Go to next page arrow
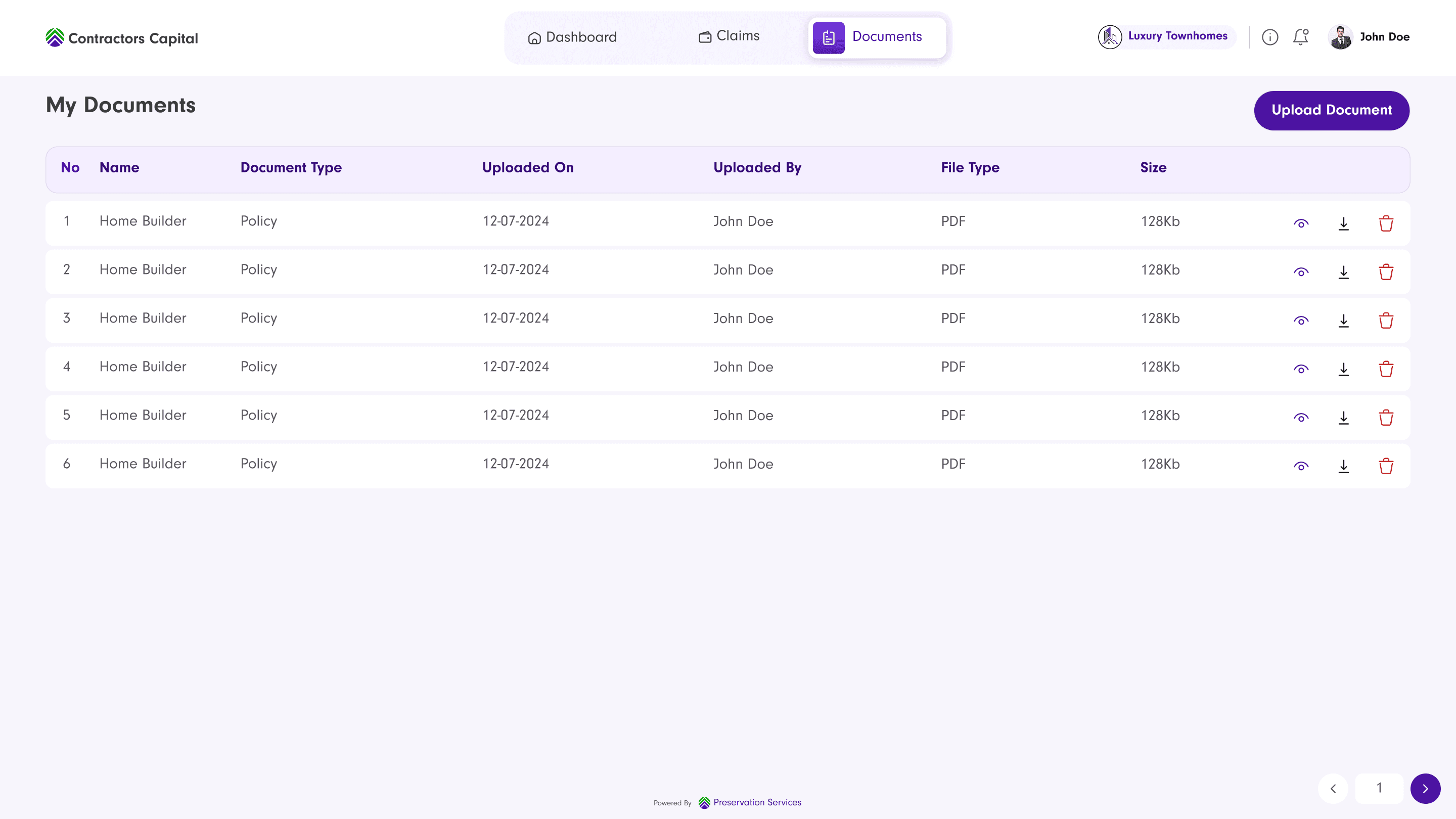1456x819 pixels. [1425, 788]
